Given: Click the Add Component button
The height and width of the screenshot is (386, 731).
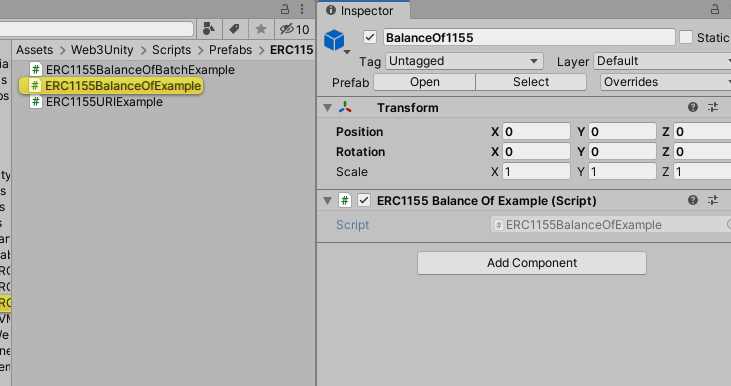Looking at the screenshot, I should tap(532, 263).
